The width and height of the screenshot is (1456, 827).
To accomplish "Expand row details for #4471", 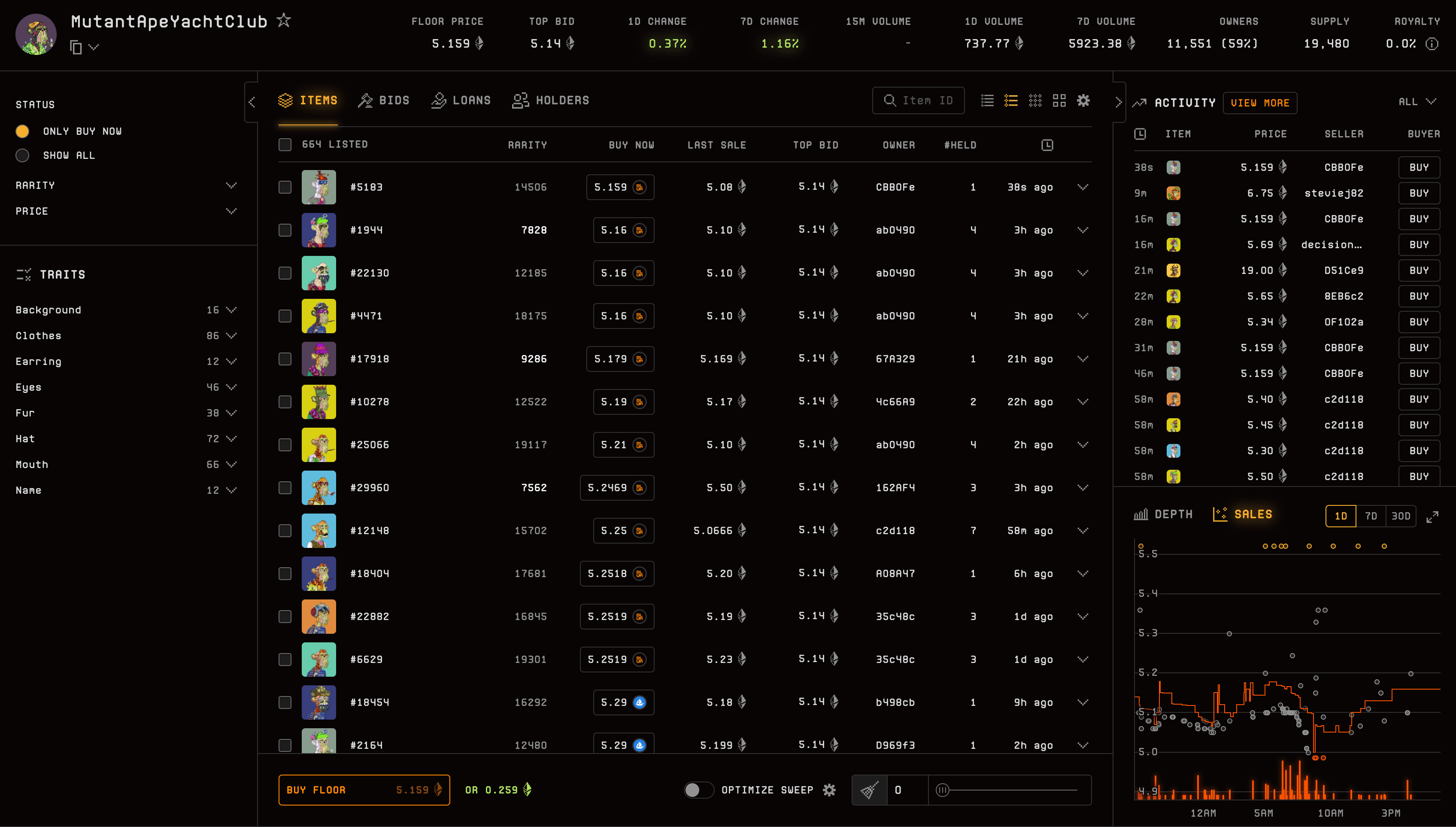I will [1083, 316].
